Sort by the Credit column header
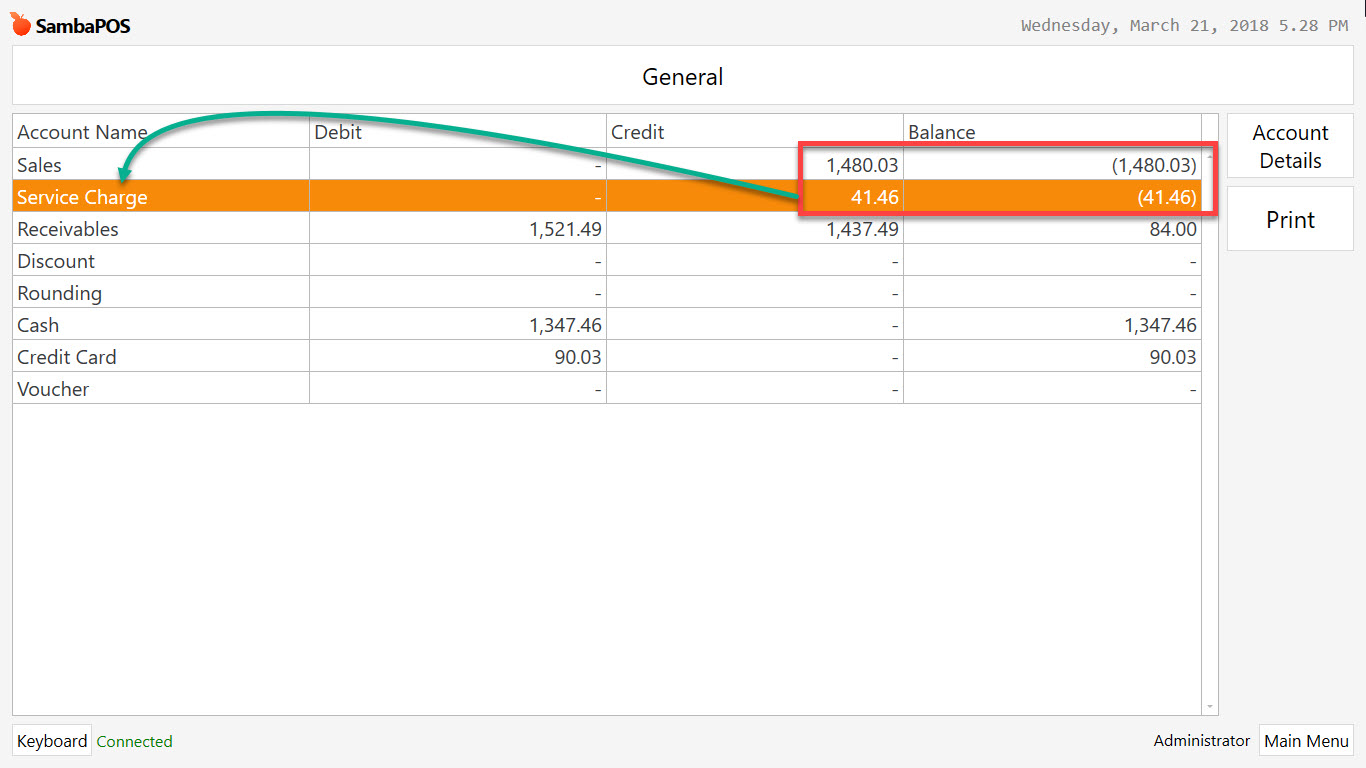1366x768 pixels. (x=637, y=131)
